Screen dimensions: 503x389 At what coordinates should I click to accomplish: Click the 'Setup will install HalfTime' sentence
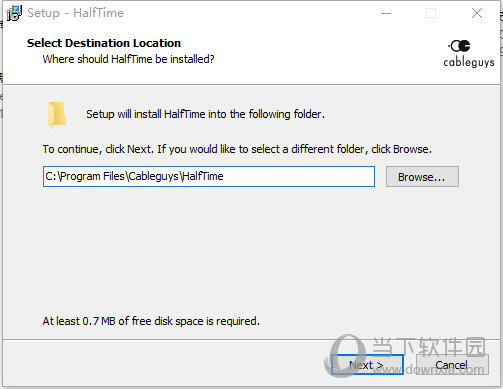(205, 114)
